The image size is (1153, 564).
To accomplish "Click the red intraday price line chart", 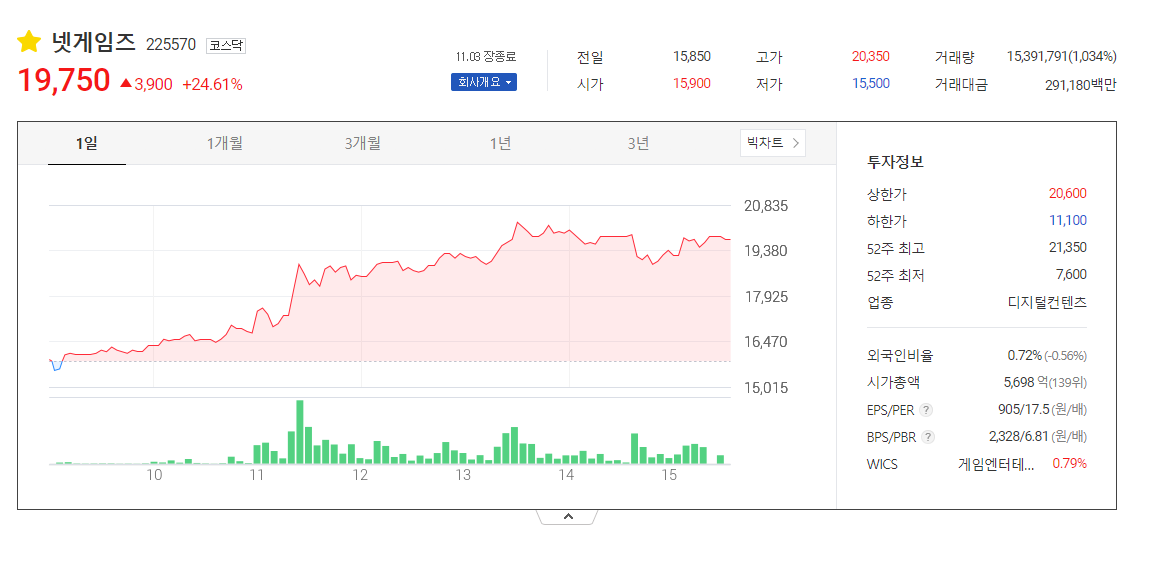I will tap(400, 264).
